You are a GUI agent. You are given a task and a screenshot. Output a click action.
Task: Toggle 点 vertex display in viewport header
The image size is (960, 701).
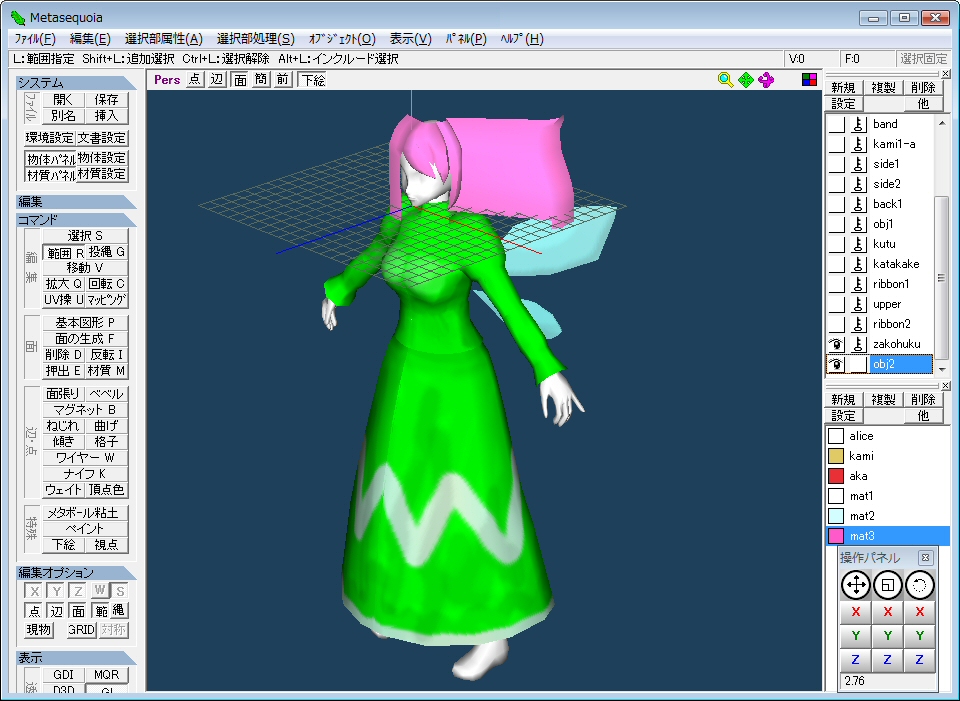pyautogui.click(x=194, y=80)
